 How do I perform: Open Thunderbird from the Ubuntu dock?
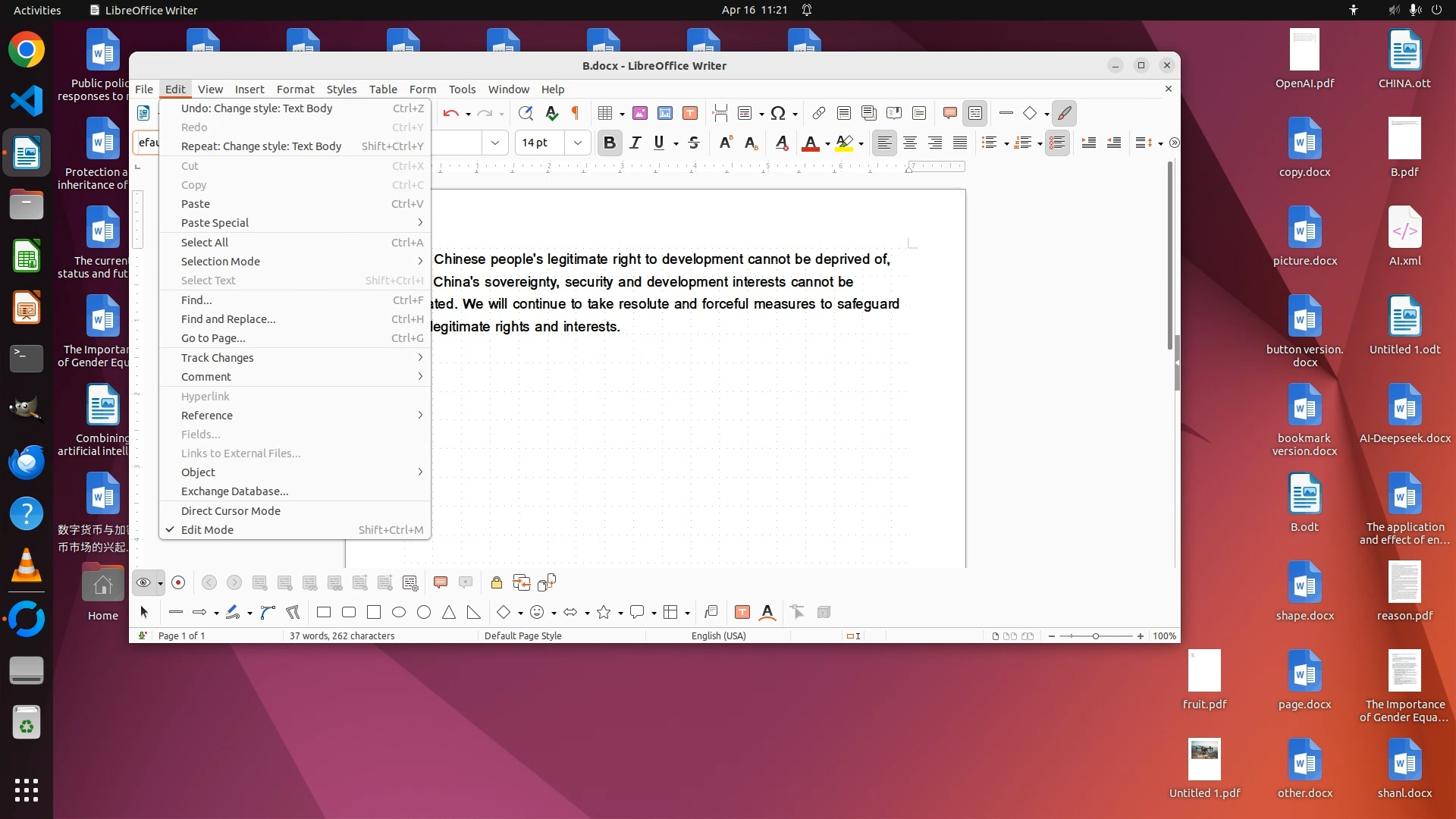click(27, 462)
